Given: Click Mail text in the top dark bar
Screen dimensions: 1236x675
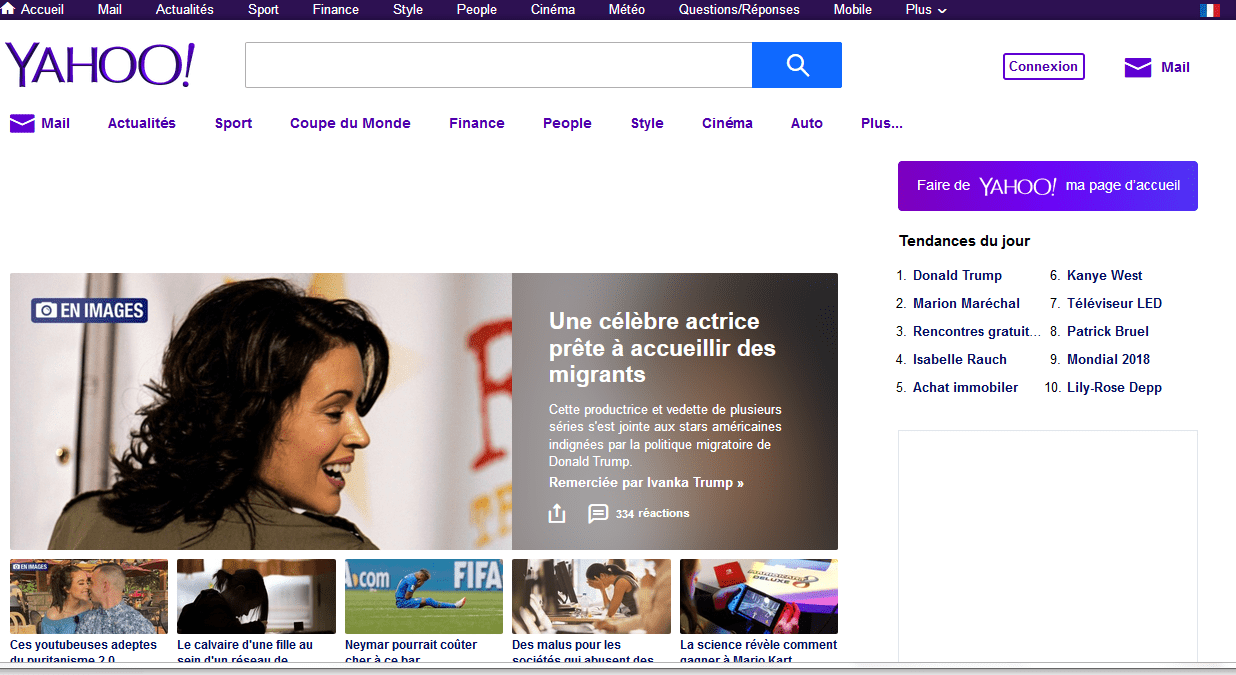Looking at the screenshot, I should click(110, 9).
